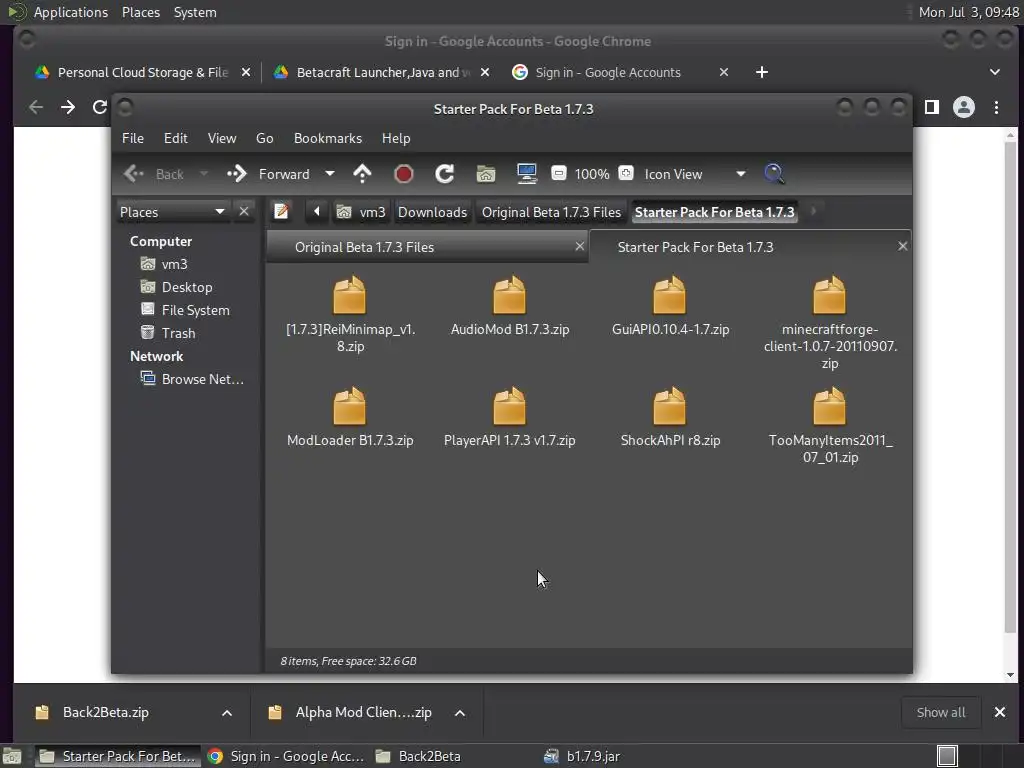Image resolution: width=1024 pixels, height=768 pixels.
Task: Toggle Chrome side panel icon
Action: coord(931,107)
